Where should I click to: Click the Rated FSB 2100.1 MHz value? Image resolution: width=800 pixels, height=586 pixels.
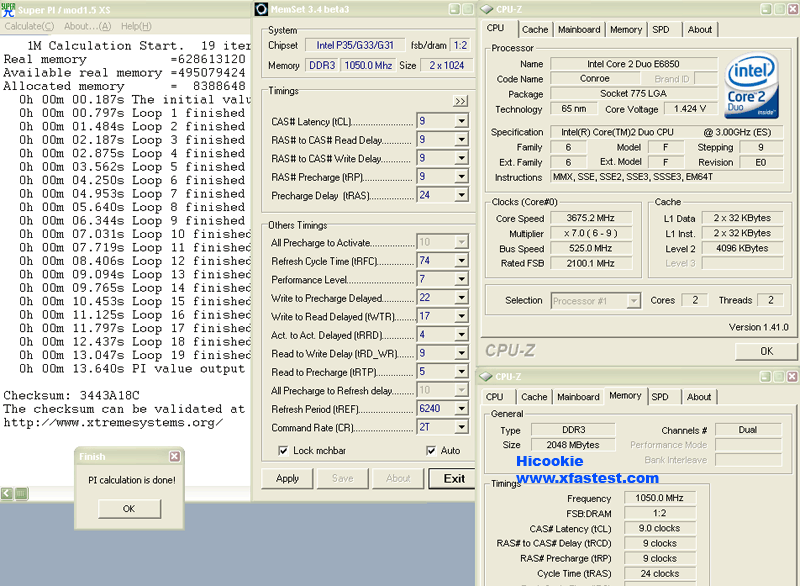coord(591,264)
